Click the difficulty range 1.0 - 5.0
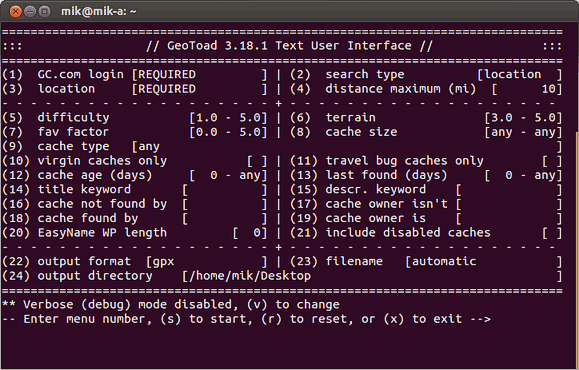The image size is (579, 370). coord(228,118)
